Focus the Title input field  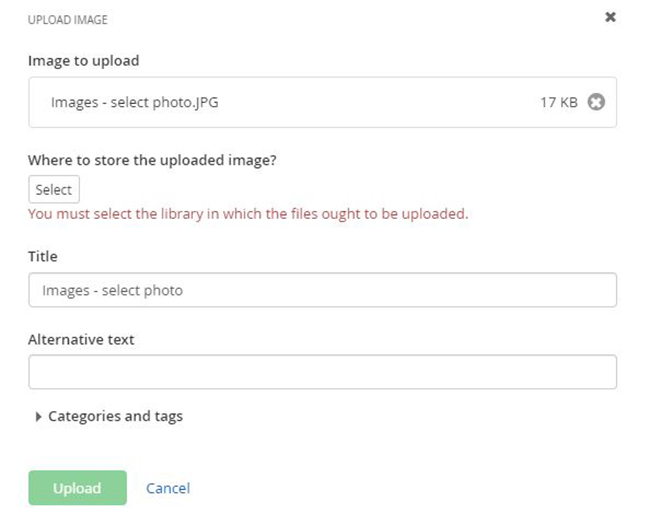322,290
